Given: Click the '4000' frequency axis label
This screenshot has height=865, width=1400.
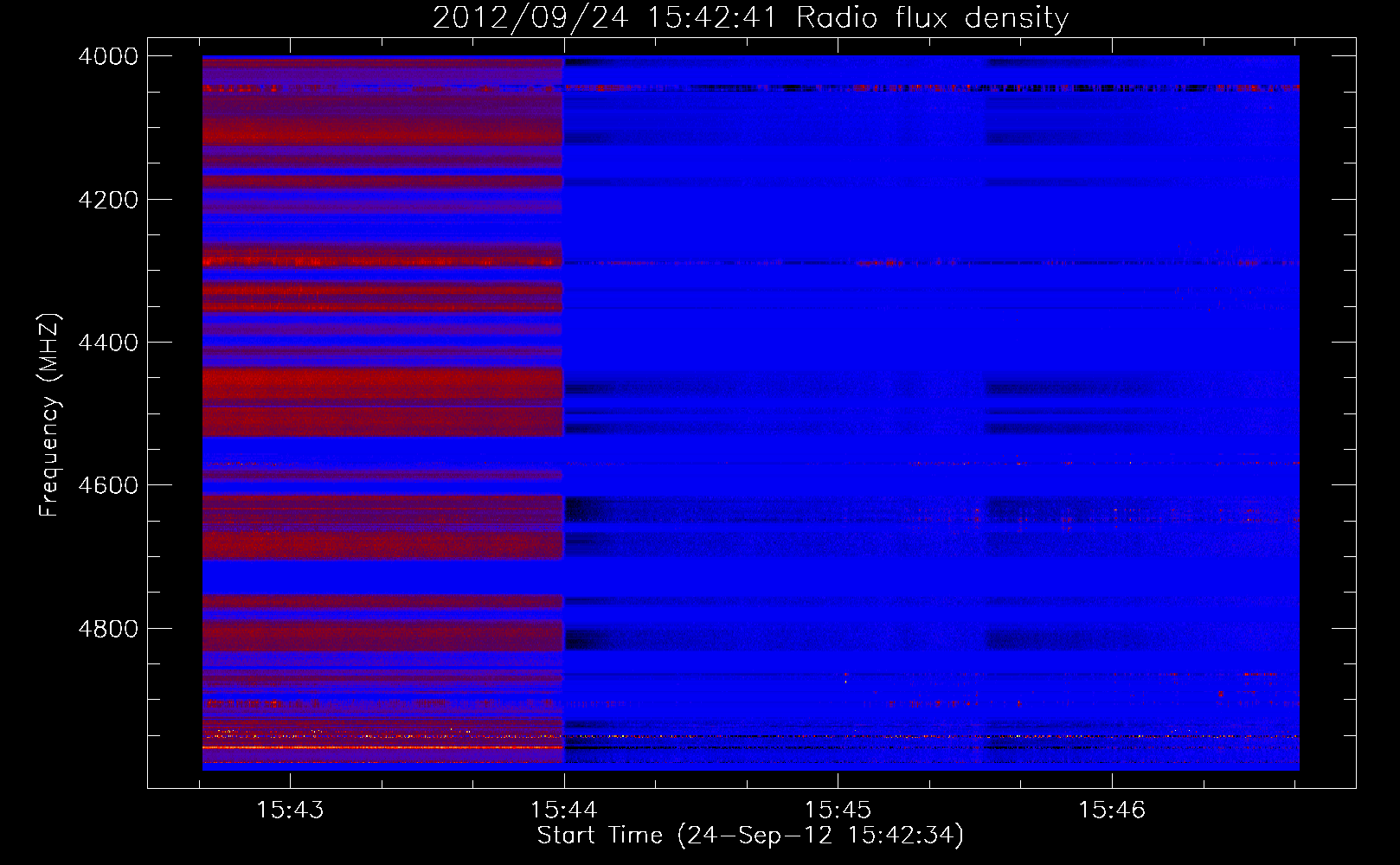Looking at the screenshot, I should 108,56.
